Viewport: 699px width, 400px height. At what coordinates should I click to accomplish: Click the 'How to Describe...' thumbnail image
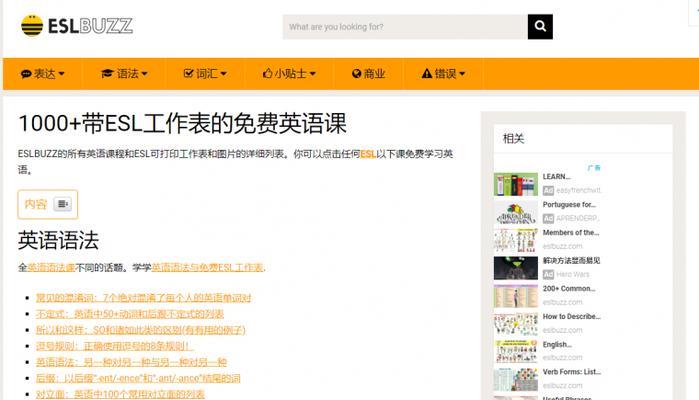516,324
